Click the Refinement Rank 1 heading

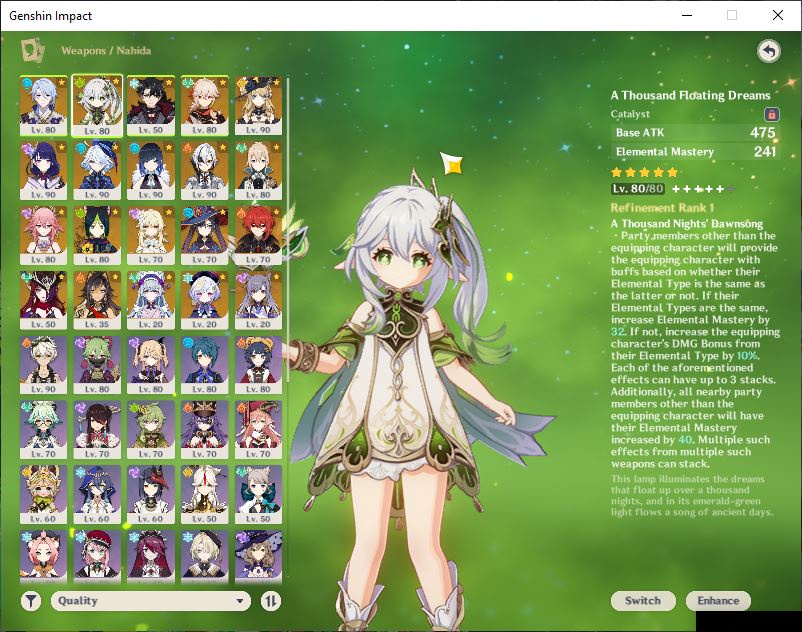pos(662,208)
